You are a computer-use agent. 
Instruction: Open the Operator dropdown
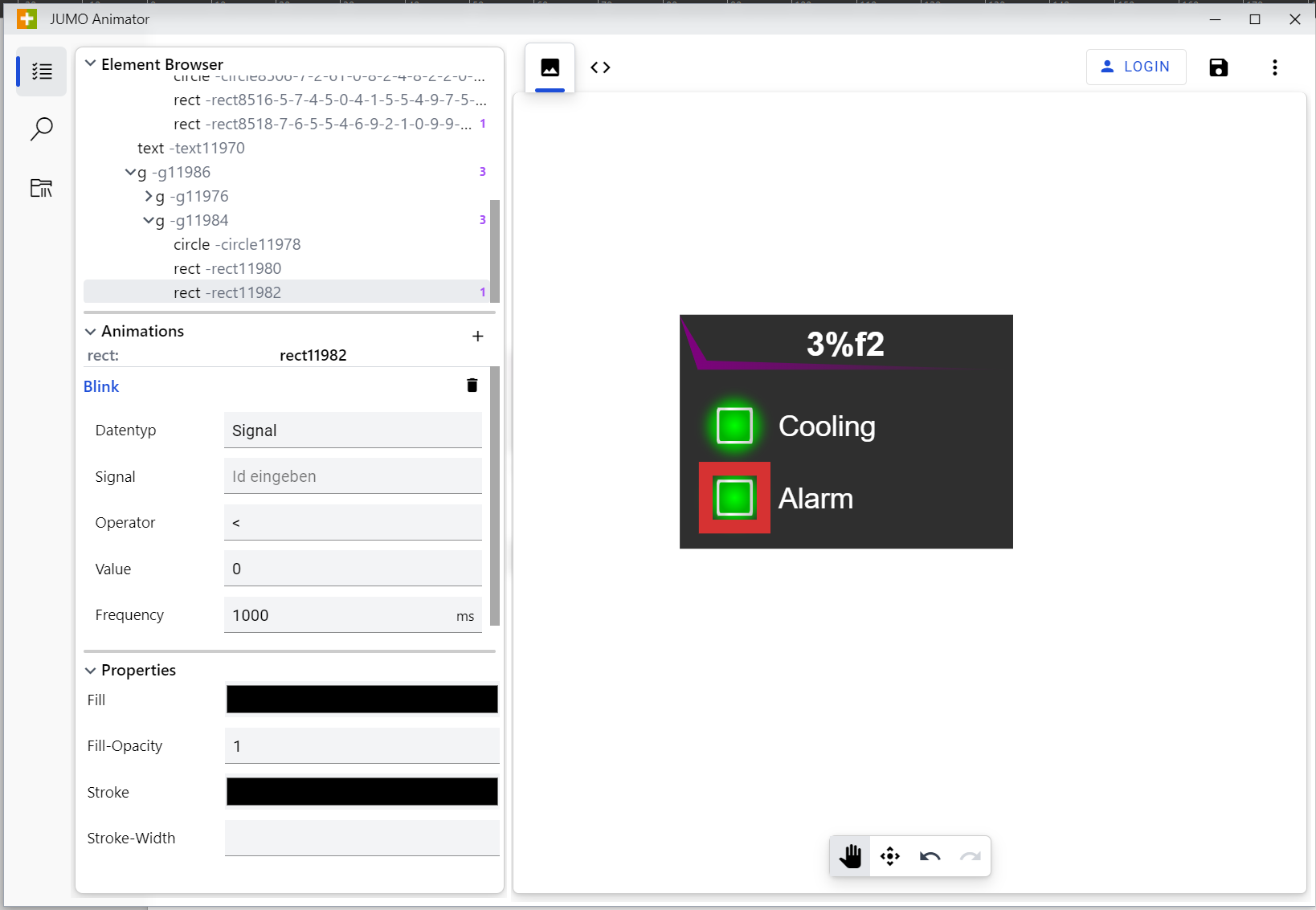pos(353,523)
